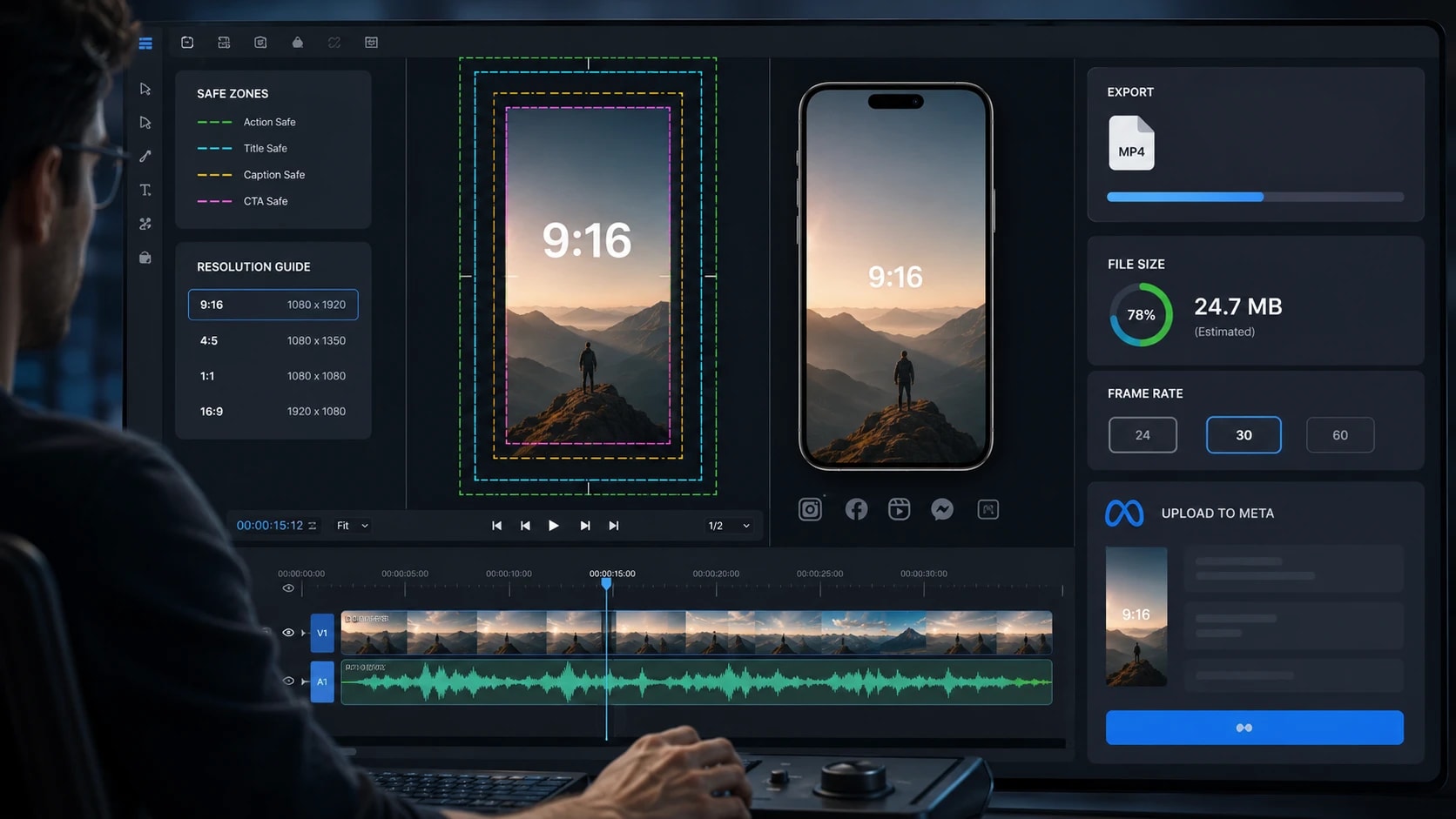1456x819 pixels.
Task: Expand the V1 track arrow
Action: pos(303,633)
